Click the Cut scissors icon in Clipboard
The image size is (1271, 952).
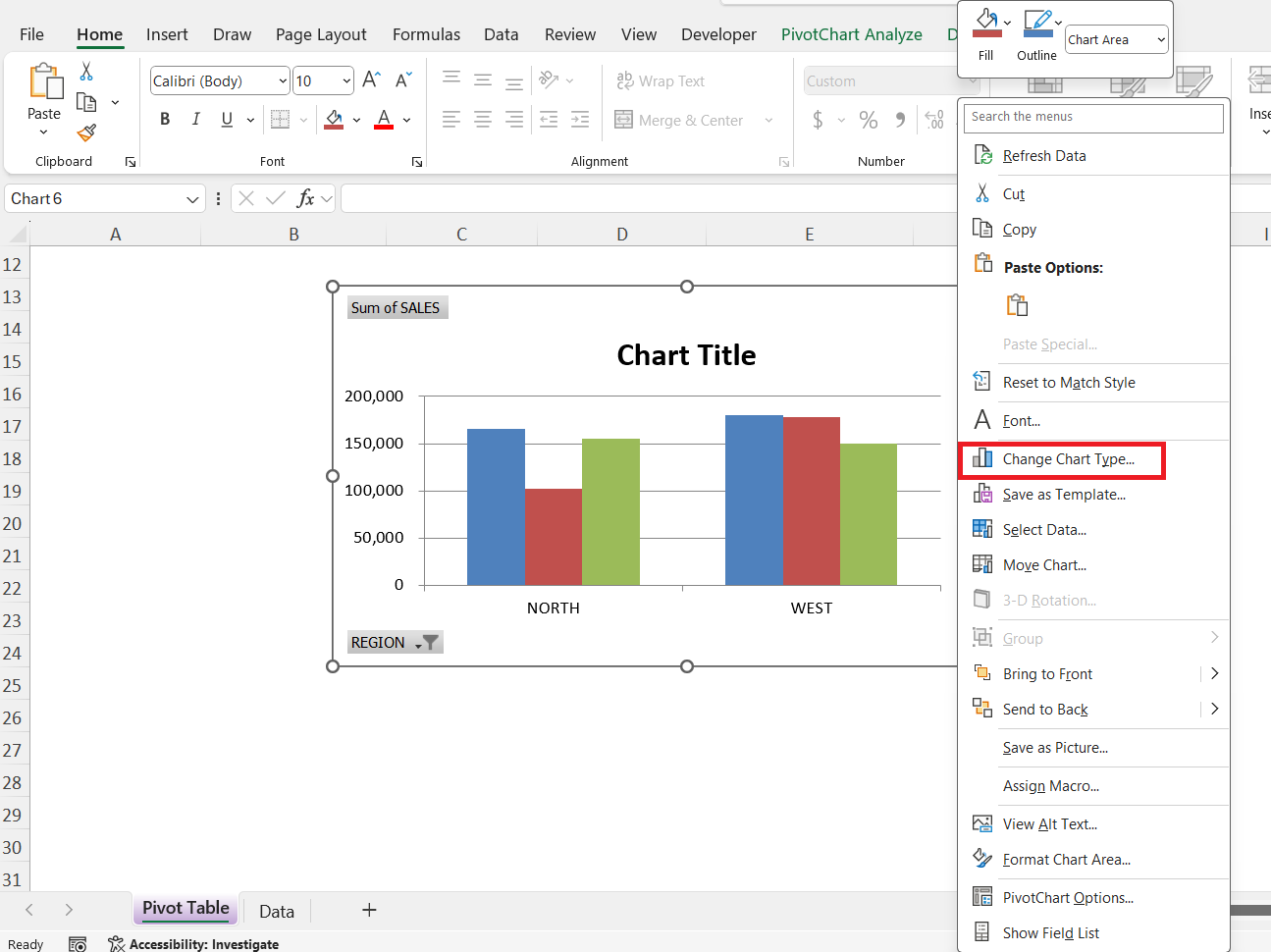(x=86, y=72)
